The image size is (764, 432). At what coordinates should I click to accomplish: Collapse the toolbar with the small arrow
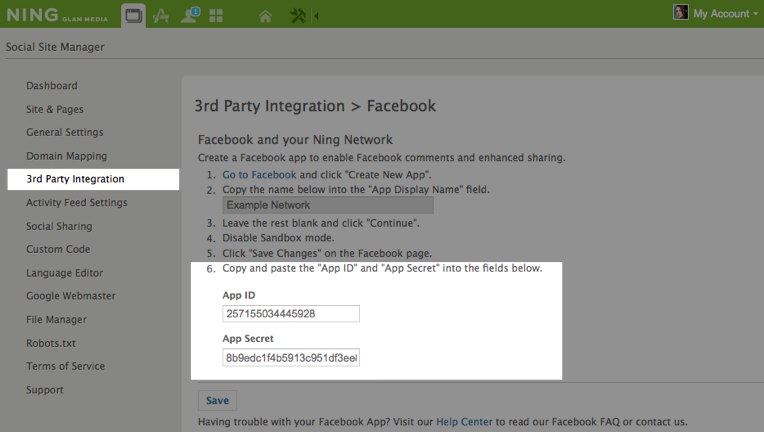click(x=316, y=16)
